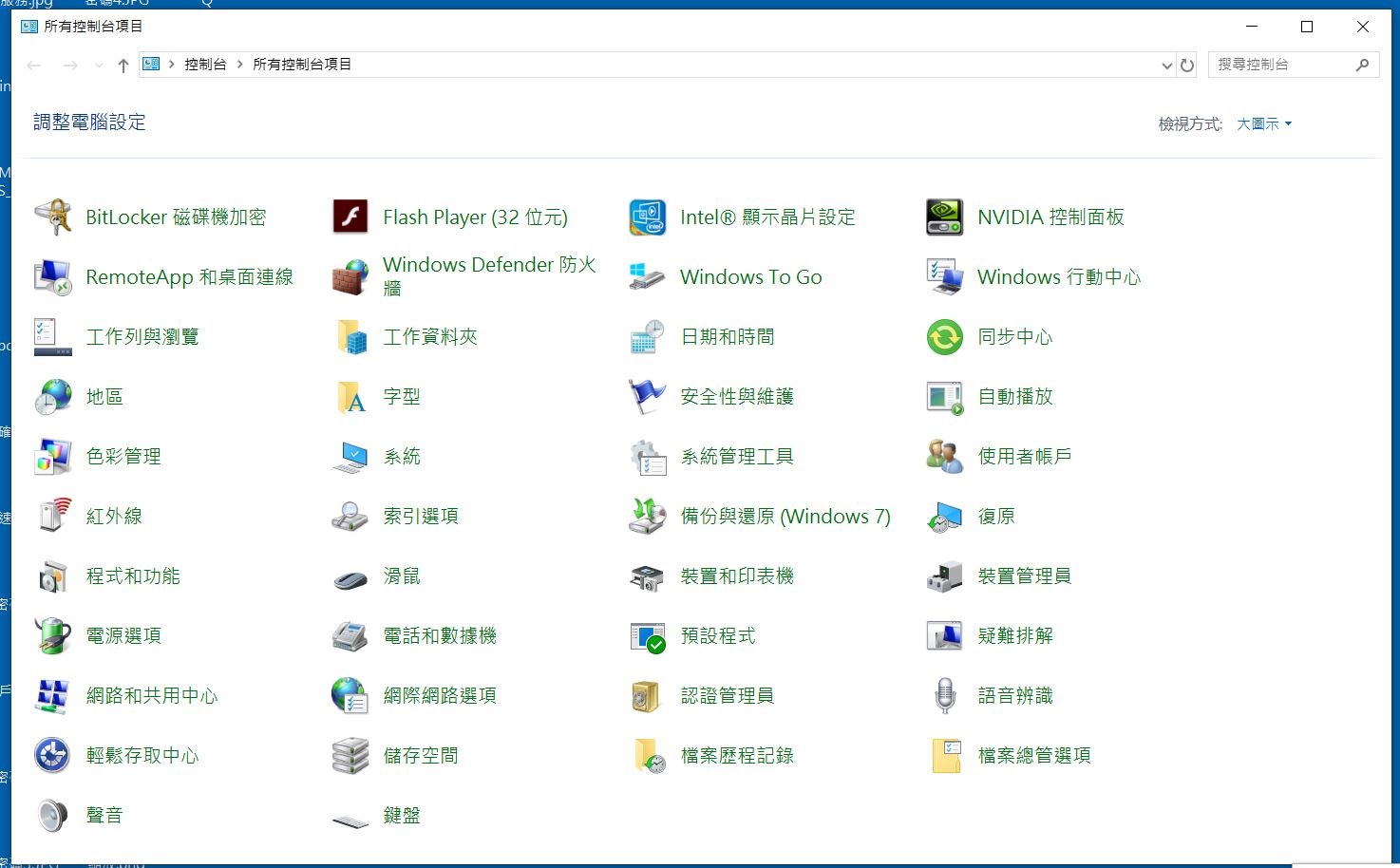Click the Windows Defender 防火牆 icon
Screen dimensions: 1400x868
[x=350, y=276]
